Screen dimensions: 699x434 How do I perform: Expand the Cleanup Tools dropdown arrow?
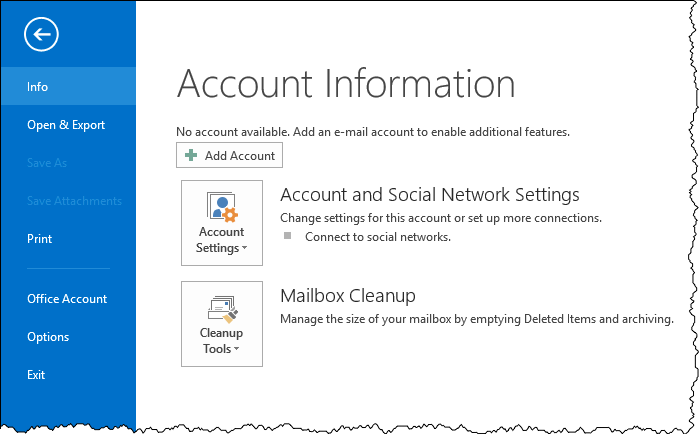coord(236,349)
